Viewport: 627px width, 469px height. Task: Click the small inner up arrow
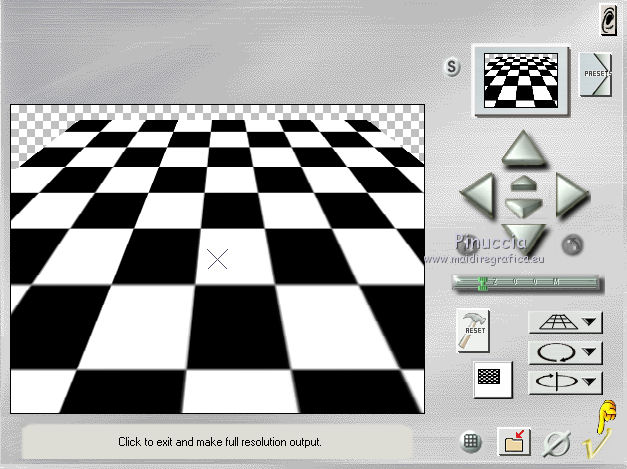coord(523,183)
